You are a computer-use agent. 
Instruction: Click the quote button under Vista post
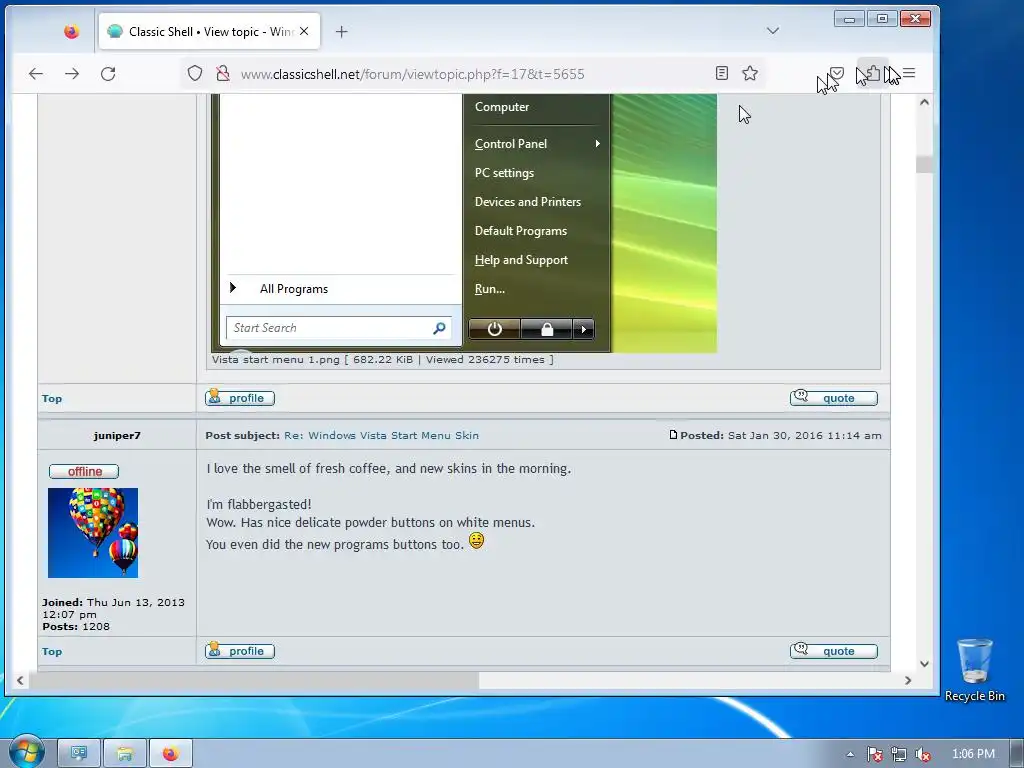tap(833, 398)
